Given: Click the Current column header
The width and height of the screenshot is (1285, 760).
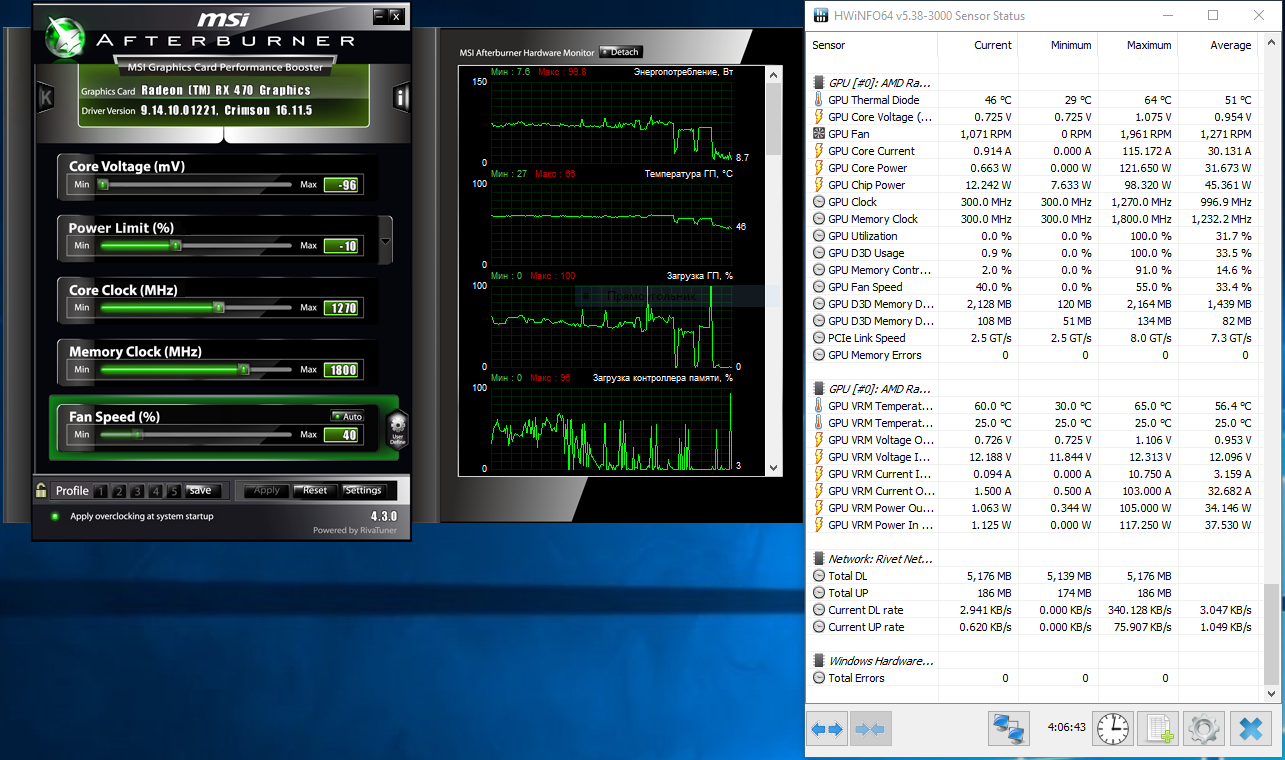Looking at the screenshot, I should [x=978, y=45].
